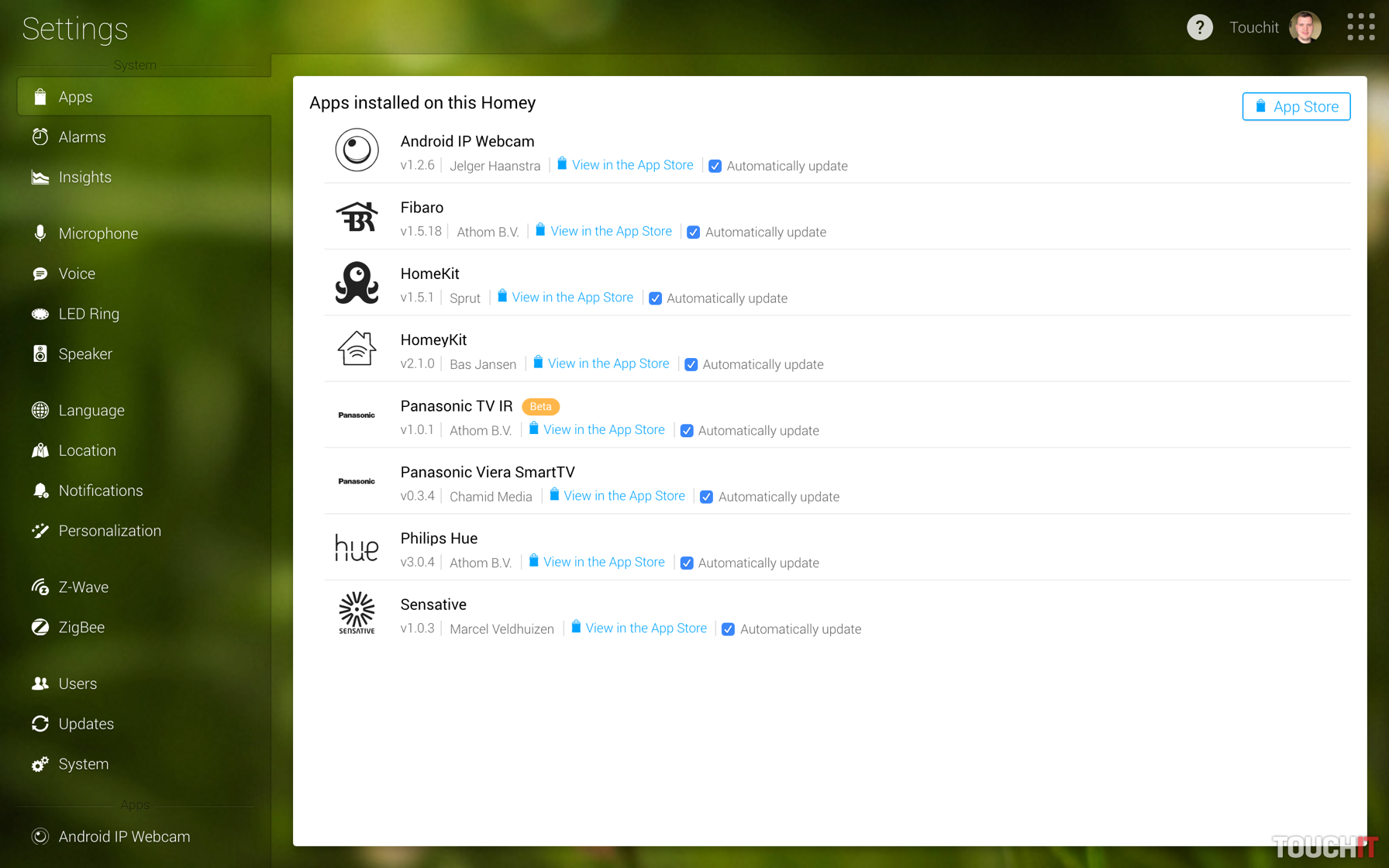Select the Fibaro app icon
The height and width of the screenshot is (868, 1389).
pyautogui.click(x=357, y=217)
